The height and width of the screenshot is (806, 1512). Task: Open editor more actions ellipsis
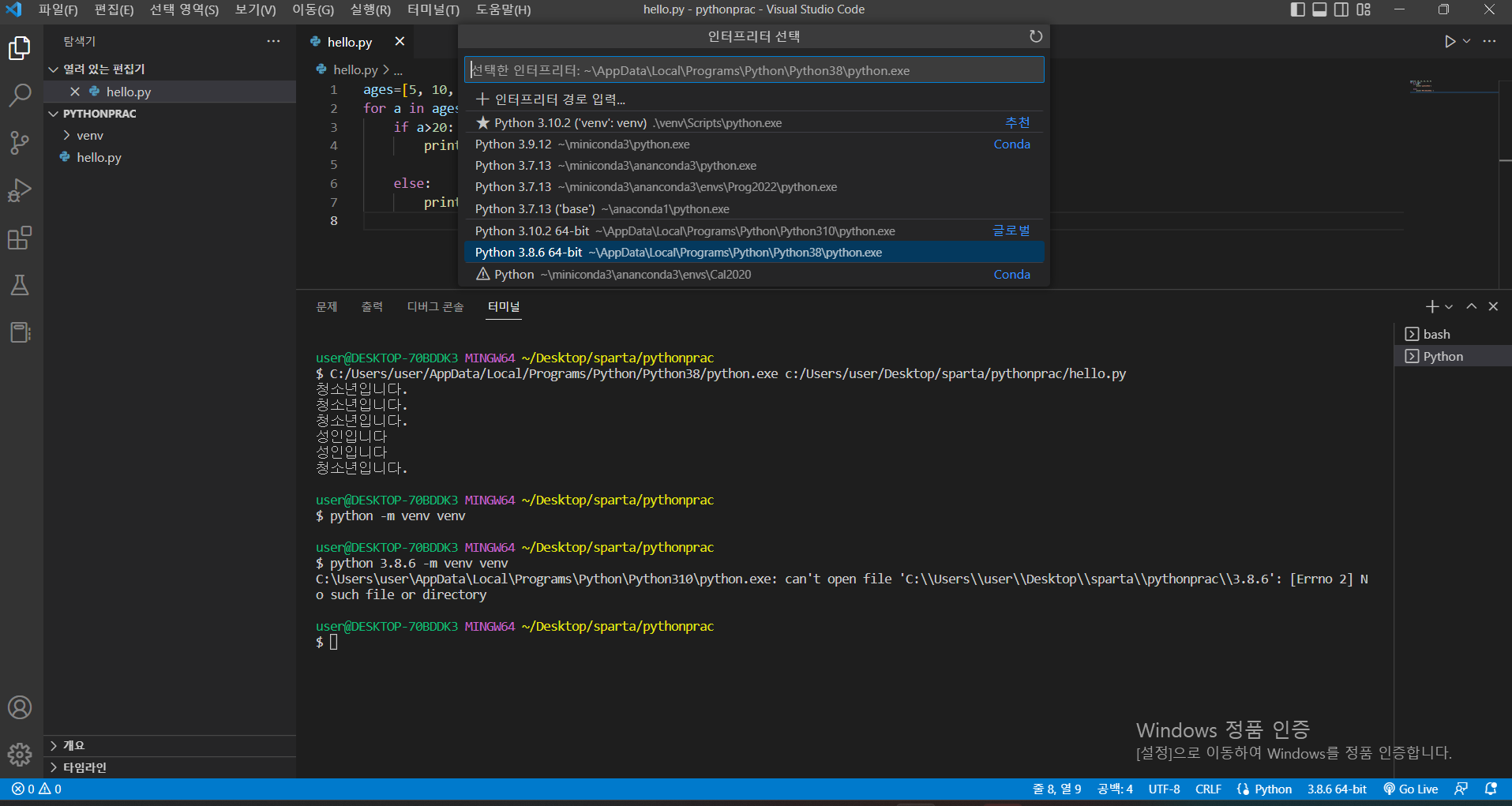click(x=1489, y=41)
